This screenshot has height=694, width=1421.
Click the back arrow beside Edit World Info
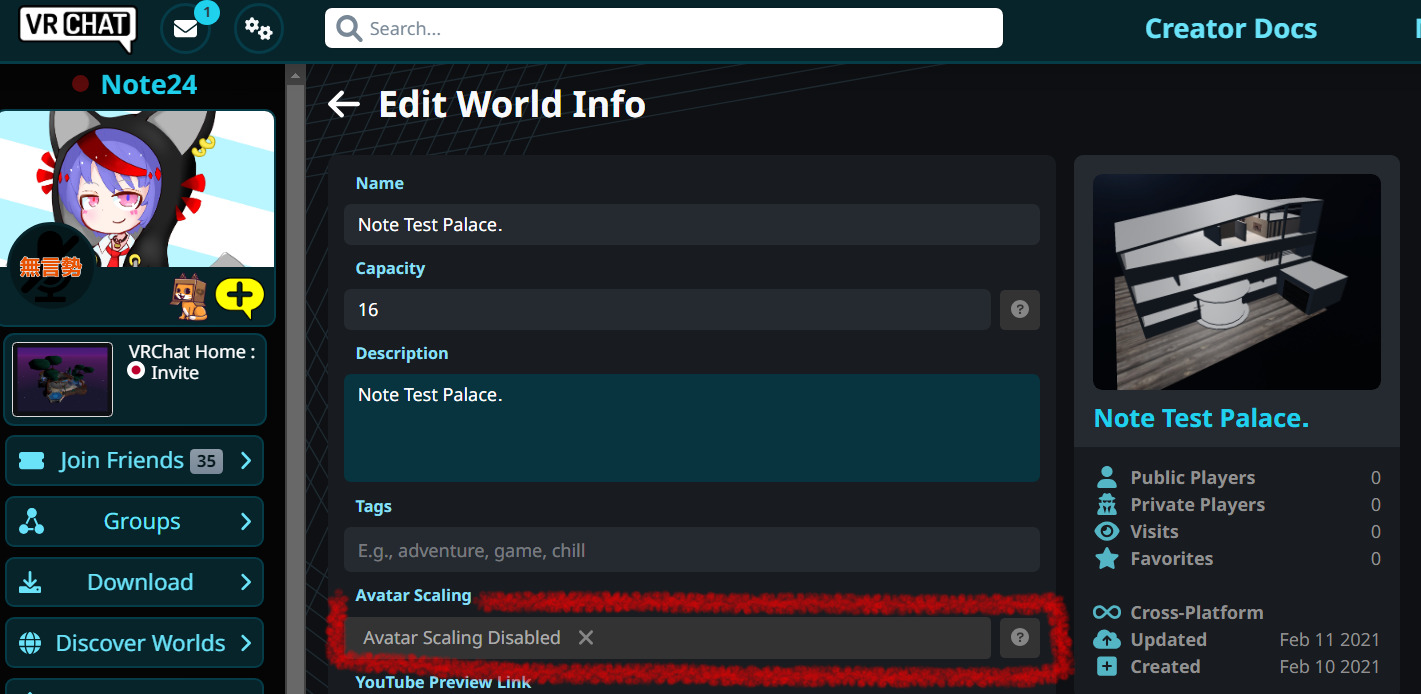point(343,104)
